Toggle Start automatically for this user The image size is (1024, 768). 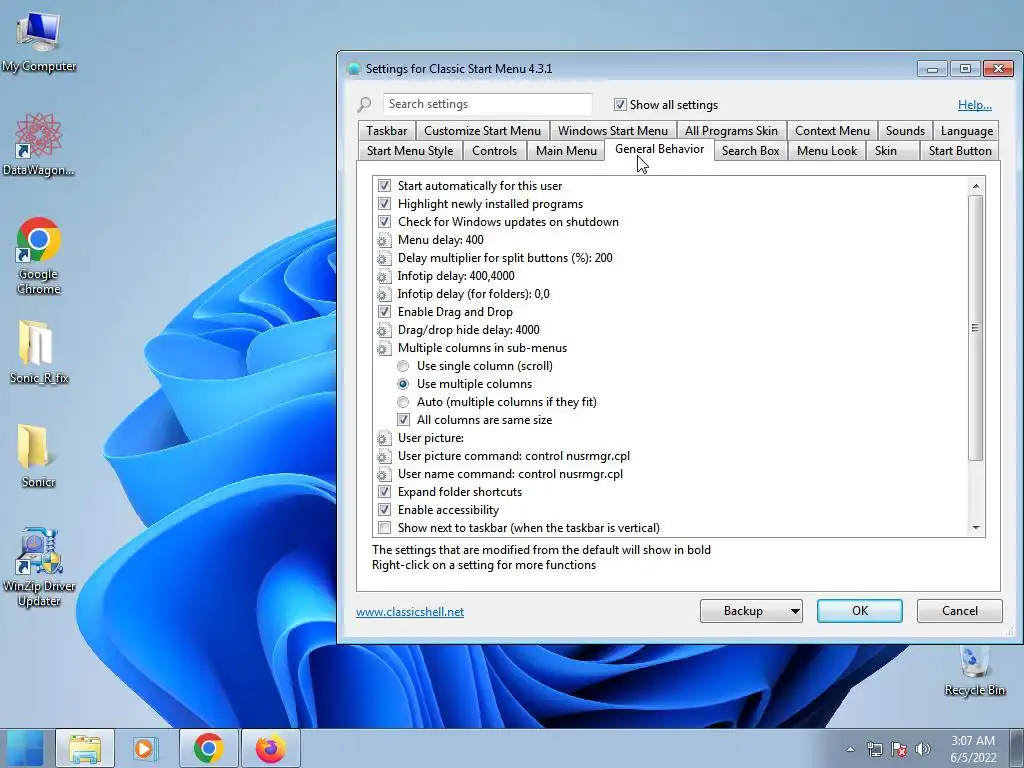(384, 186)
